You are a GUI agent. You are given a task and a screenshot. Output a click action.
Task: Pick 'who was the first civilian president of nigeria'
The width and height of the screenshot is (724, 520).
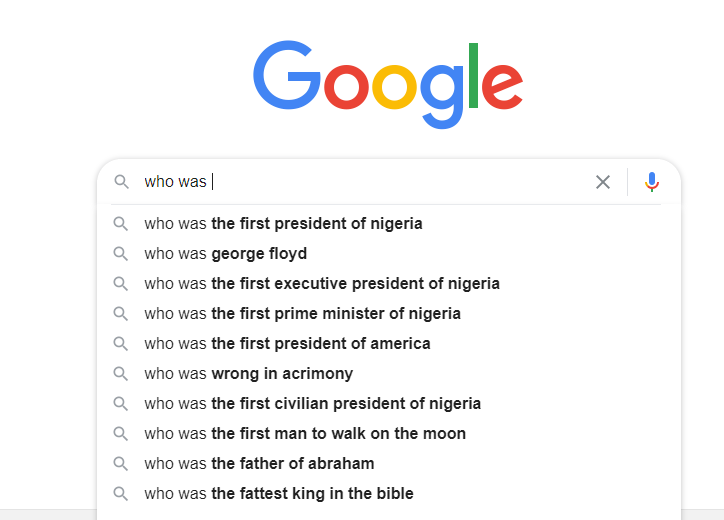tap(312, 404)
